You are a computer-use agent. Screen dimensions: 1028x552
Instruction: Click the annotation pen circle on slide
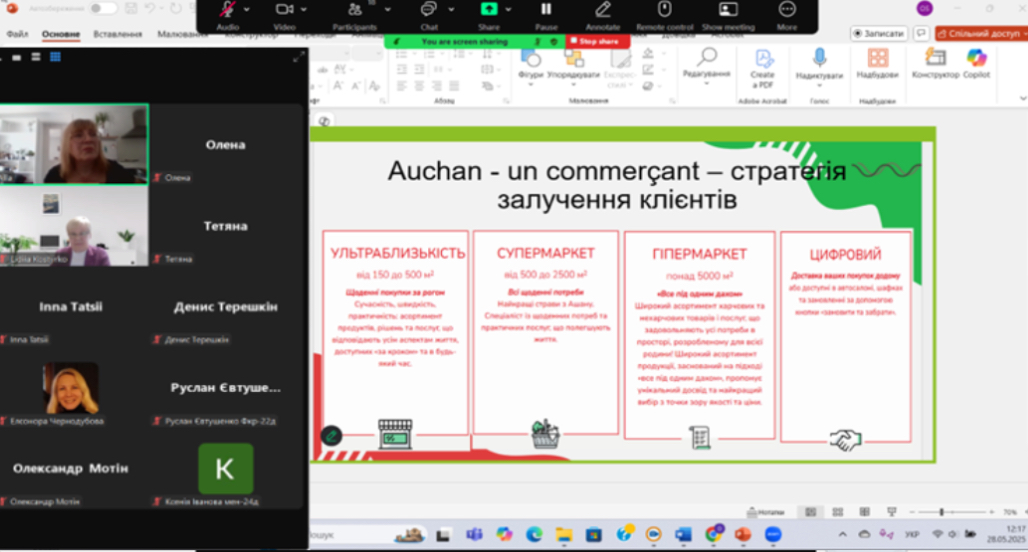[x=332, y=435]
